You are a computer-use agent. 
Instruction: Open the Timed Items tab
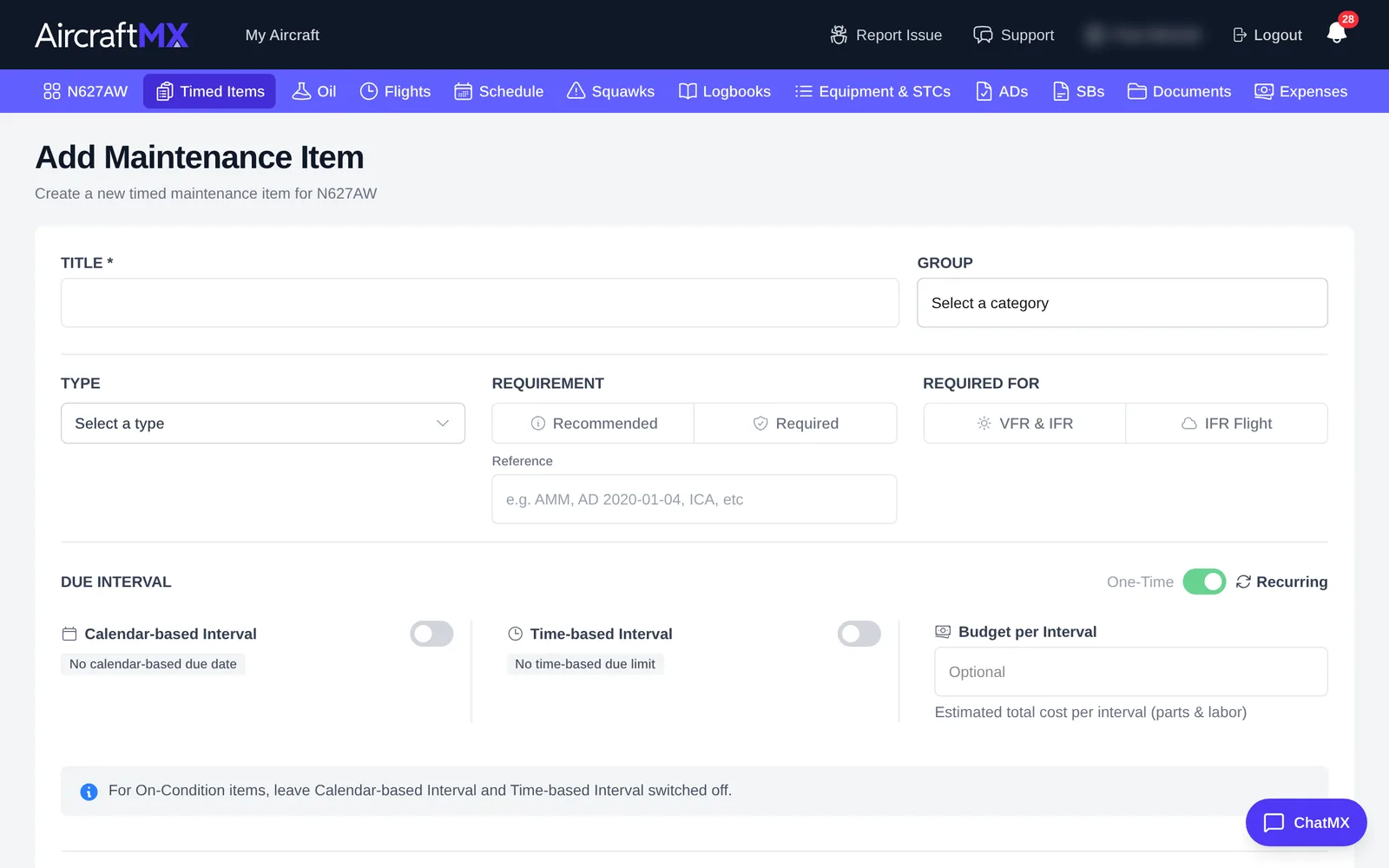point(209,91)
